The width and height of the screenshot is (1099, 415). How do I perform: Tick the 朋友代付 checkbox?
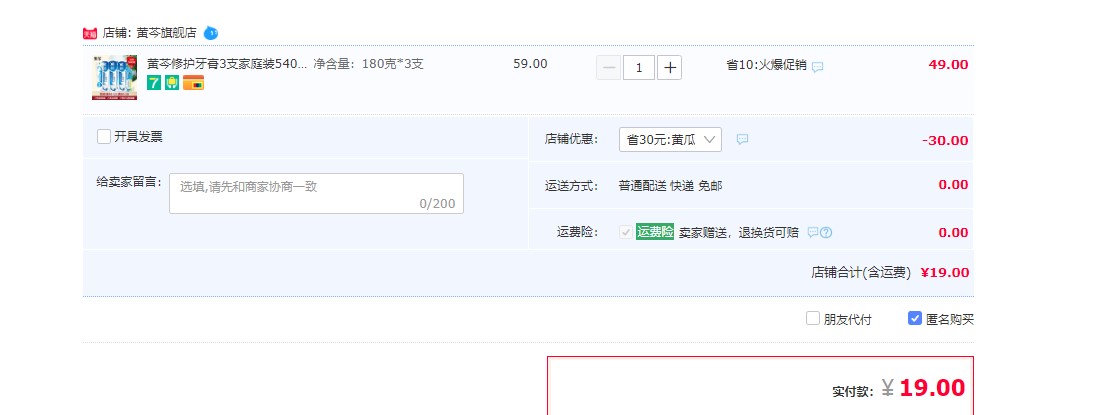[x=812, y=318]
